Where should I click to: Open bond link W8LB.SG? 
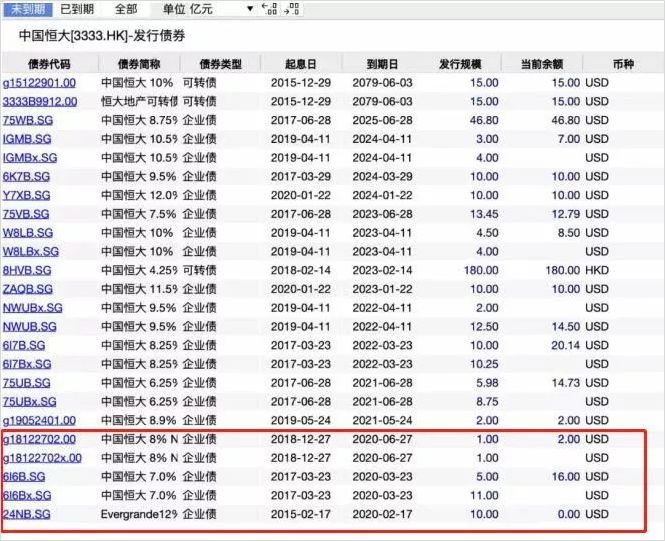coord(28,233)
